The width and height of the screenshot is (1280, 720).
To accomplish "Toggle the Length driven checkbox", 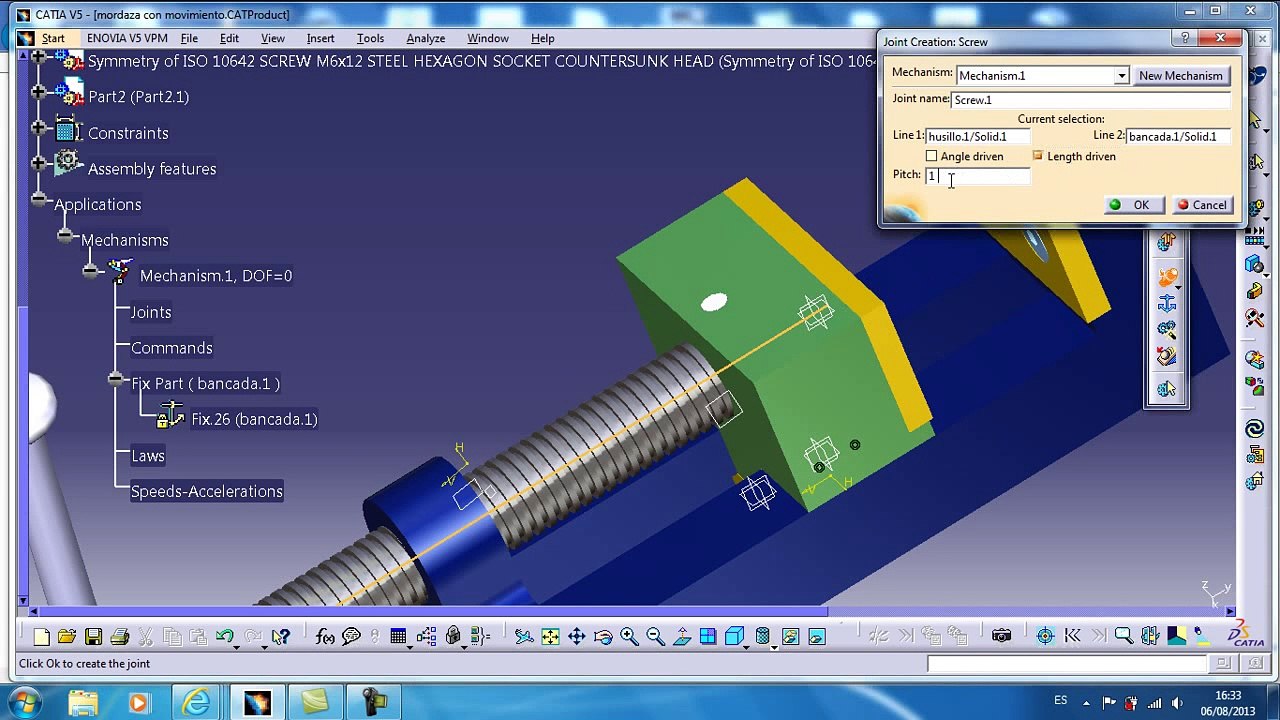I will pos(1037,156).
